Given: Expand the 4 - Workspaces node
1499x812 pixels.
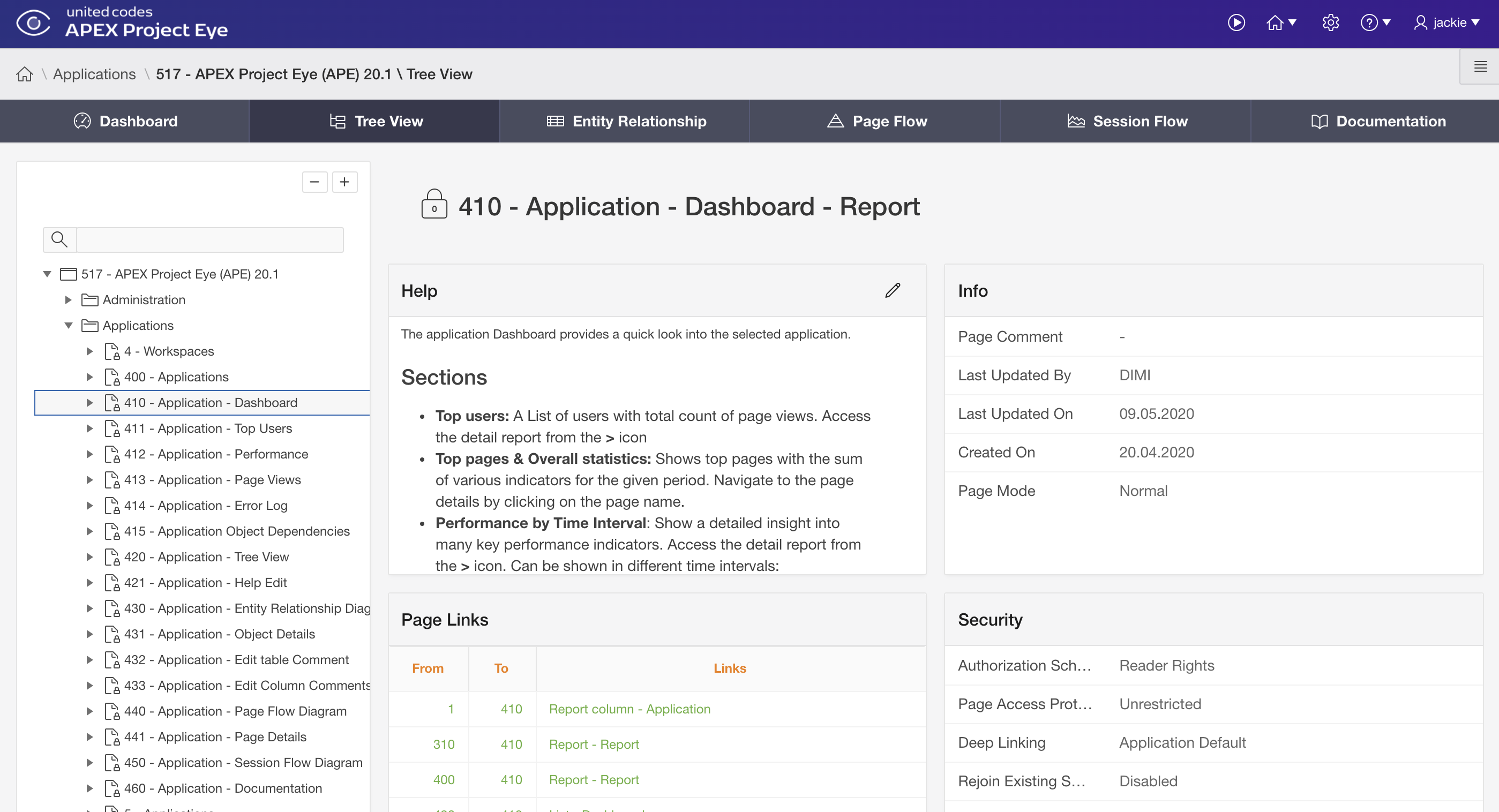Looking at the screenshot, I should tap(89, 351).
